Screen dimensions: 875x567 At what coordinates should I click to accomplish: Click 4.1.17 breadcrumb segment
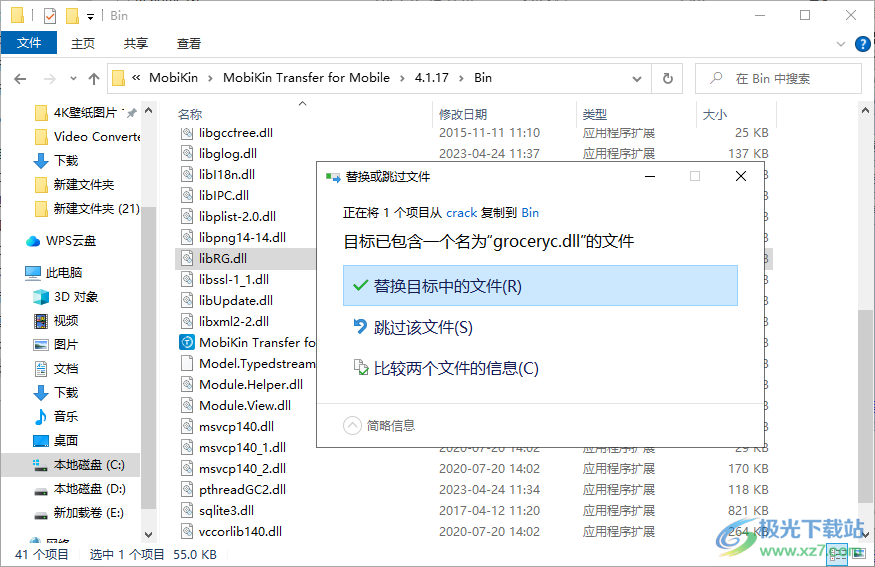[431, 78]
